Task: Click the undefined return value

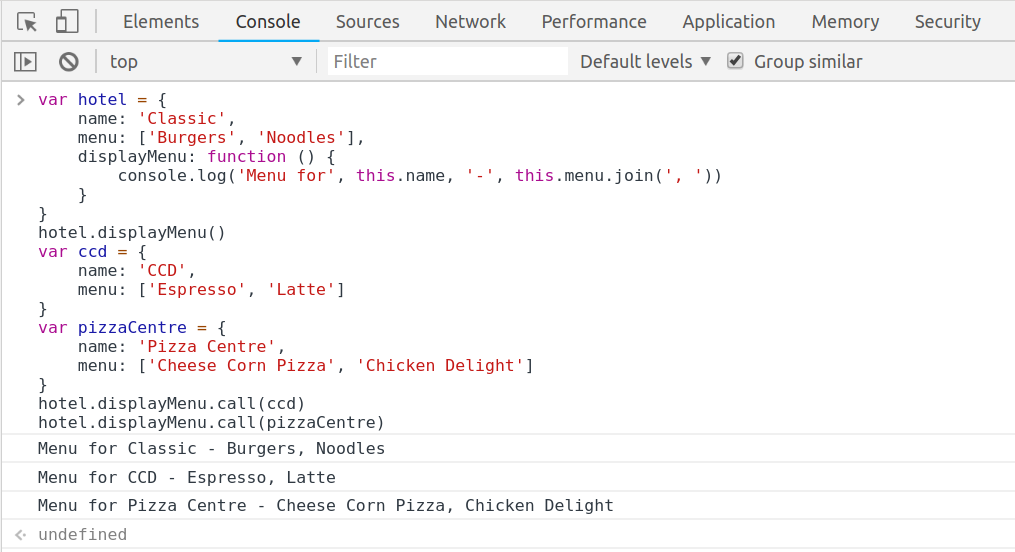Action: (x=82, y=534)
